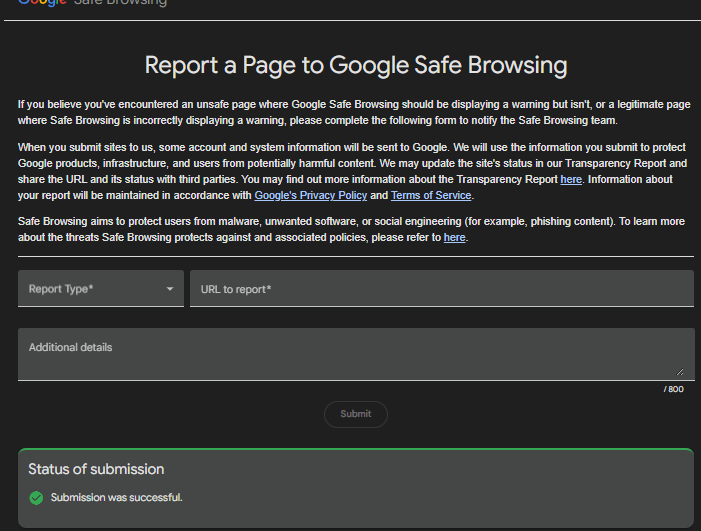Click the Google Safe Browsing logo
The image size is (701, 531).
coord(93,3)
